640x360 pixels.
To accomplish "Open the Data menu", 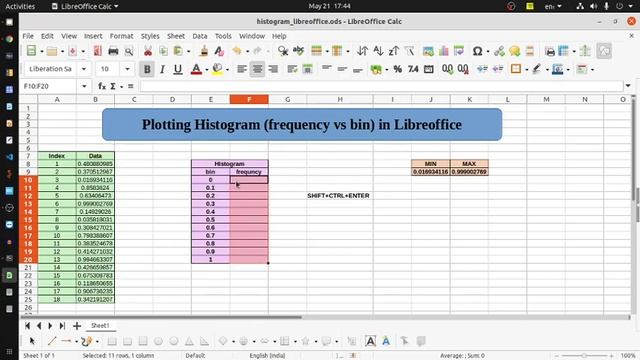I will click(200, 36).
